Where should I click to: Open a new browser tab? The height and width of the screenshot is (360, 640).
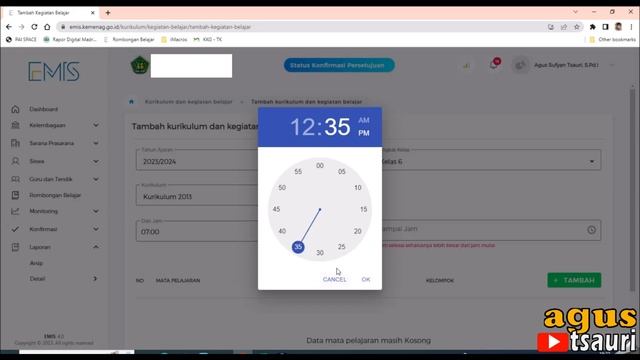click(108, 13)
